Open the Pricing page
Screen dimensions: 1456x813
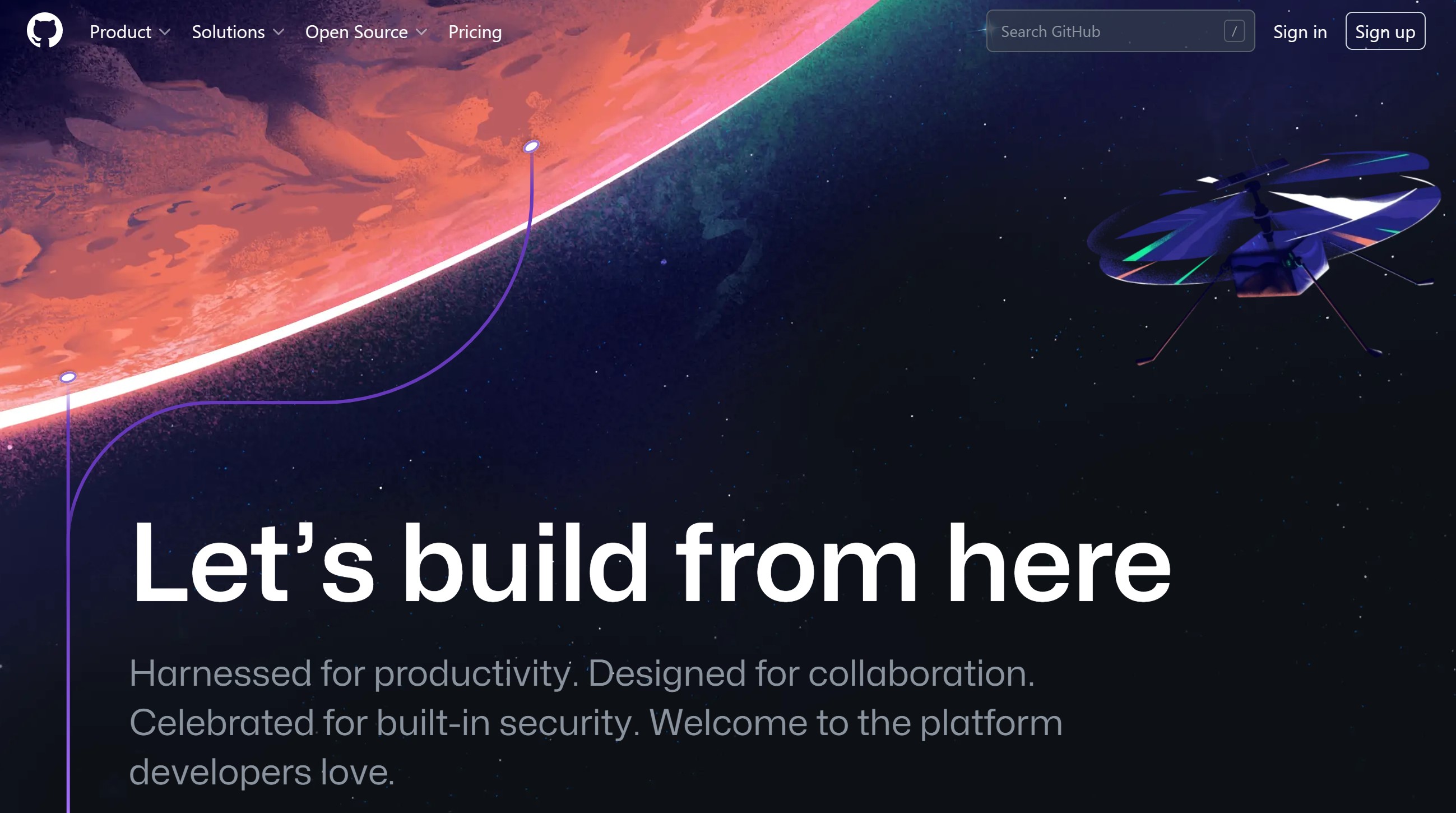pos(475,31)
